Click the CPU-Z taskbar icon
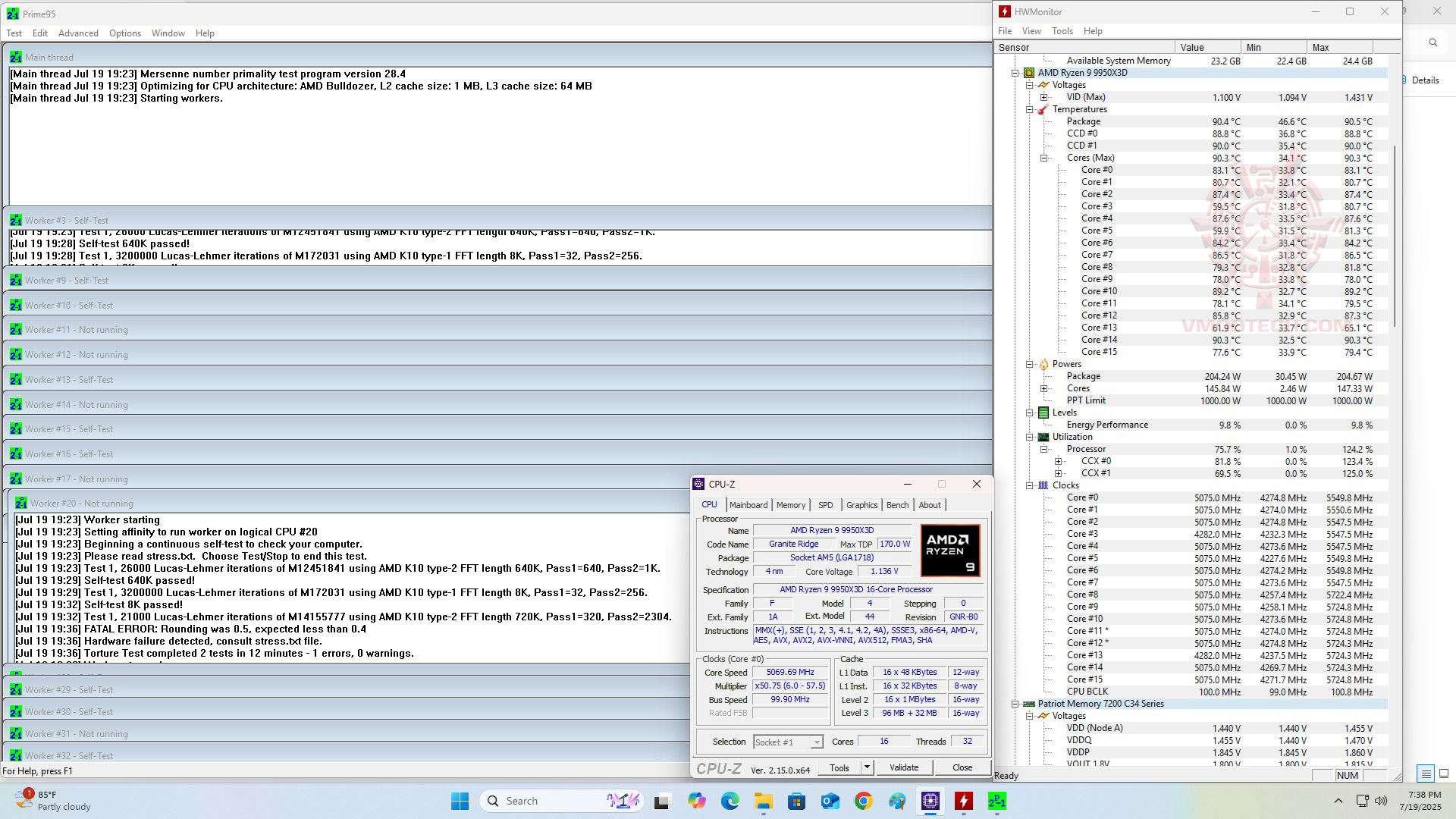 tap(930, 801)
